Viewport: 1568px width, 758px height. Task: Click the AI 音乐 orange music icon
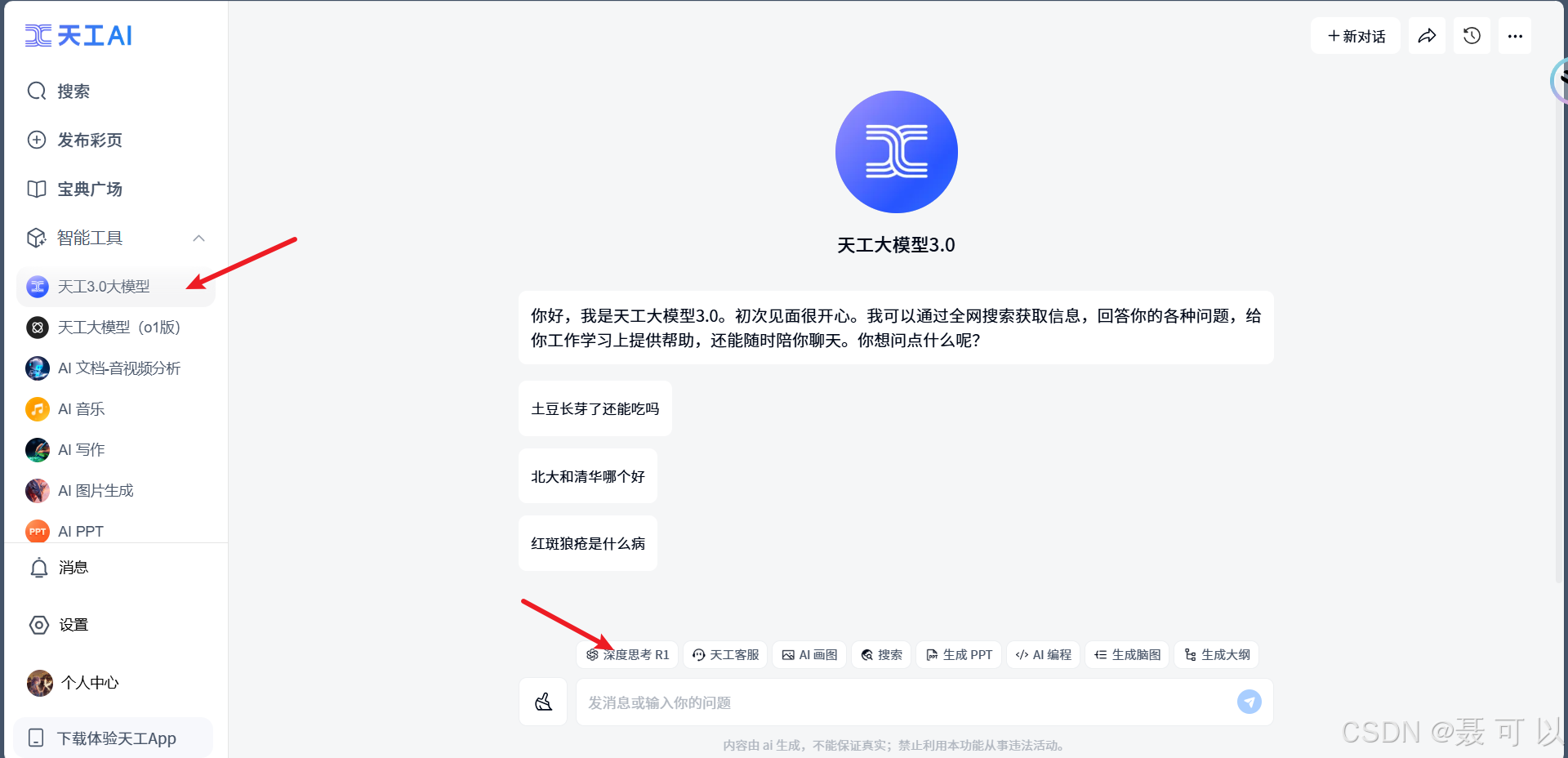click(x=38, y=409)
